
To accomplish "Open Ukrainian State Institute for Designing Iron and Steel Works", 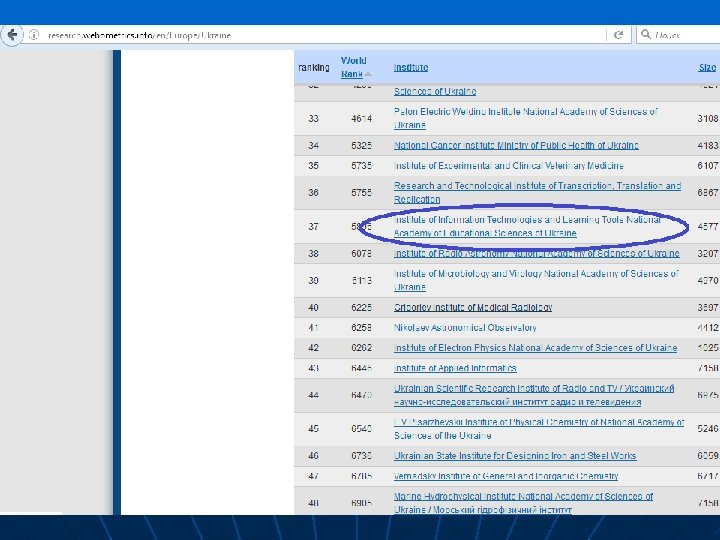I will 515,456.
